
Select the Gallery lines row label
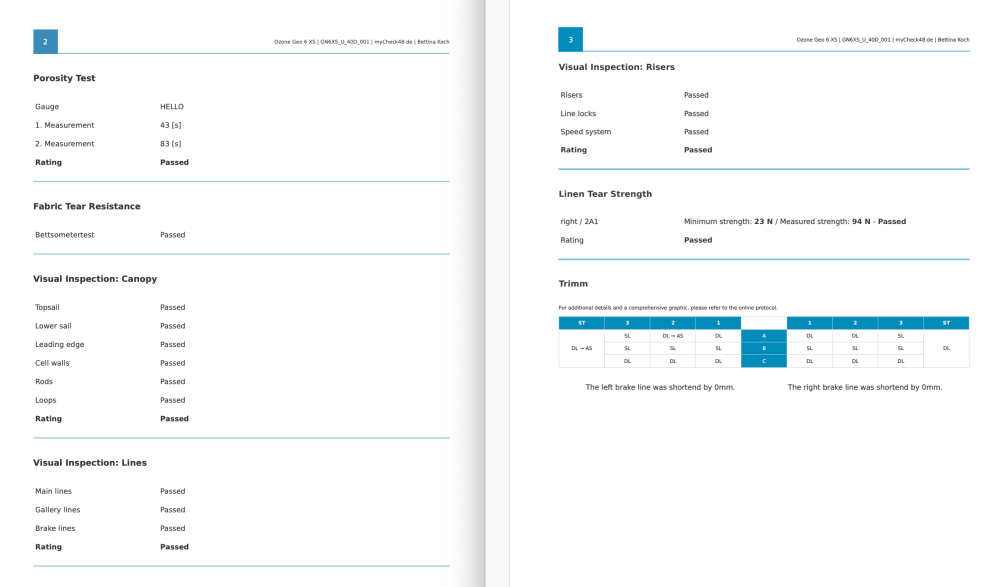point(58,510)
